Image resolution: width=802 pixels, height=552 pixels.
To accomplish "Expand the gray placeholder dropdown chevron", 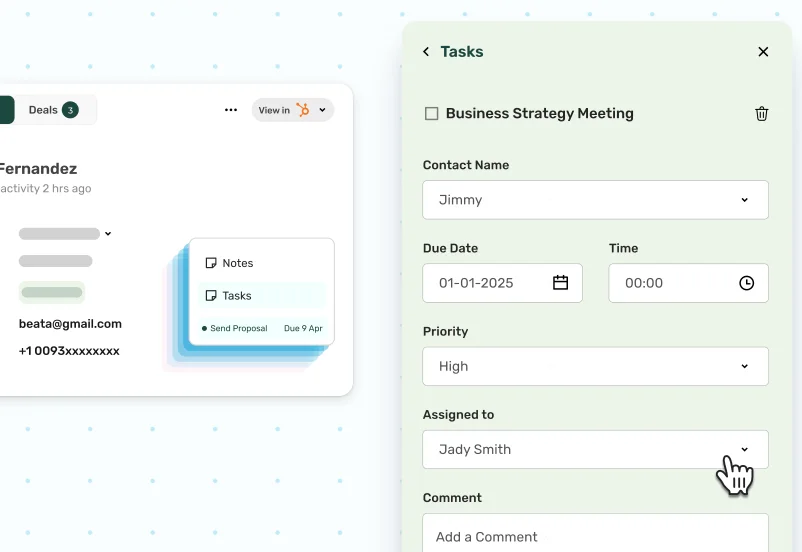I will (x=108, y=234).
